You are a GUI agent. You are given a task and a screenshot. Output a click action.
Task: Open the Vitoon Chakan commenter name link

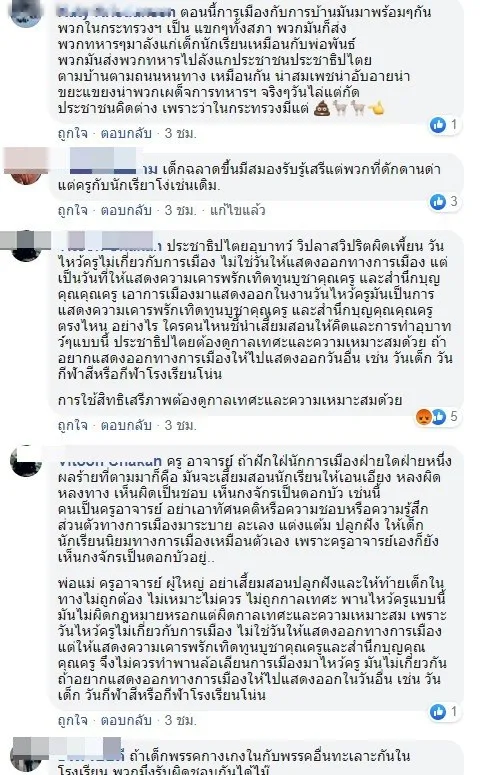110,462
